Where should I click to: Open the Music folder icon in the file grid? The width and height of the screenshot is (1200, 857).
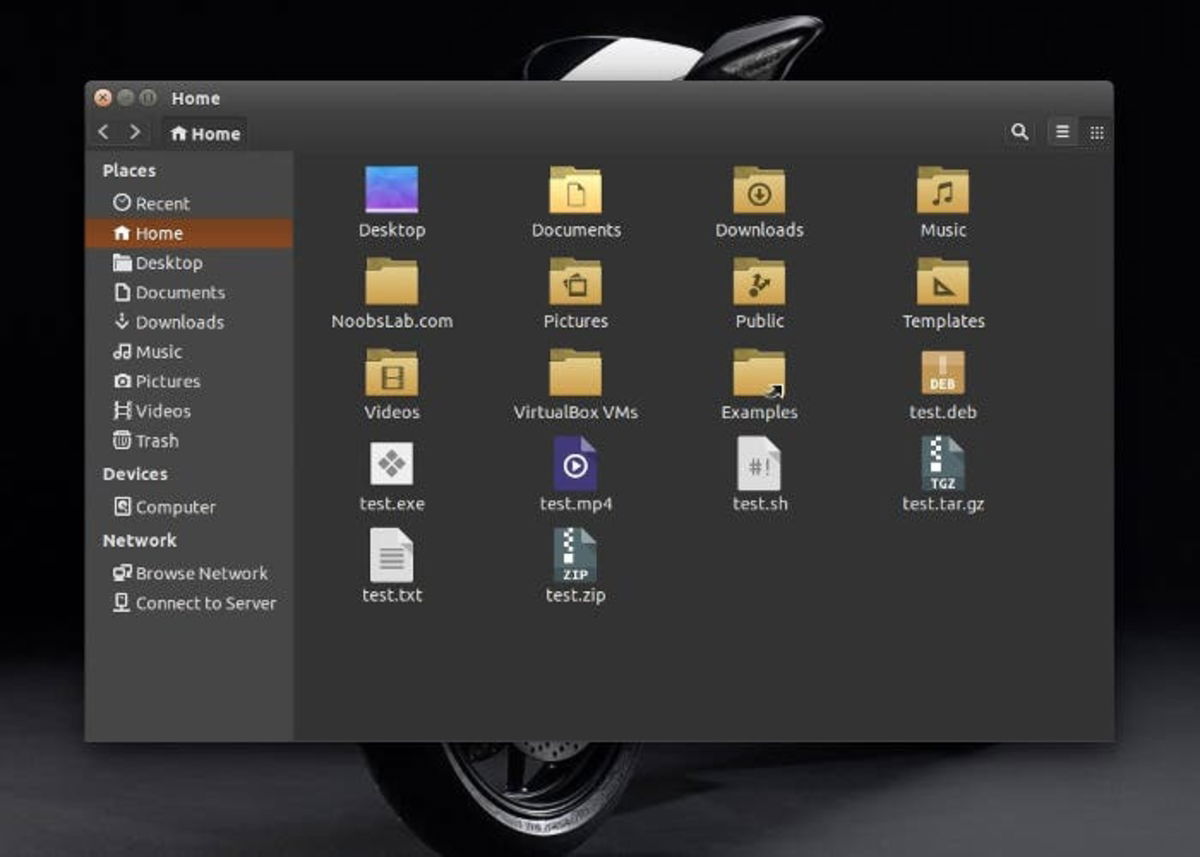943,190
